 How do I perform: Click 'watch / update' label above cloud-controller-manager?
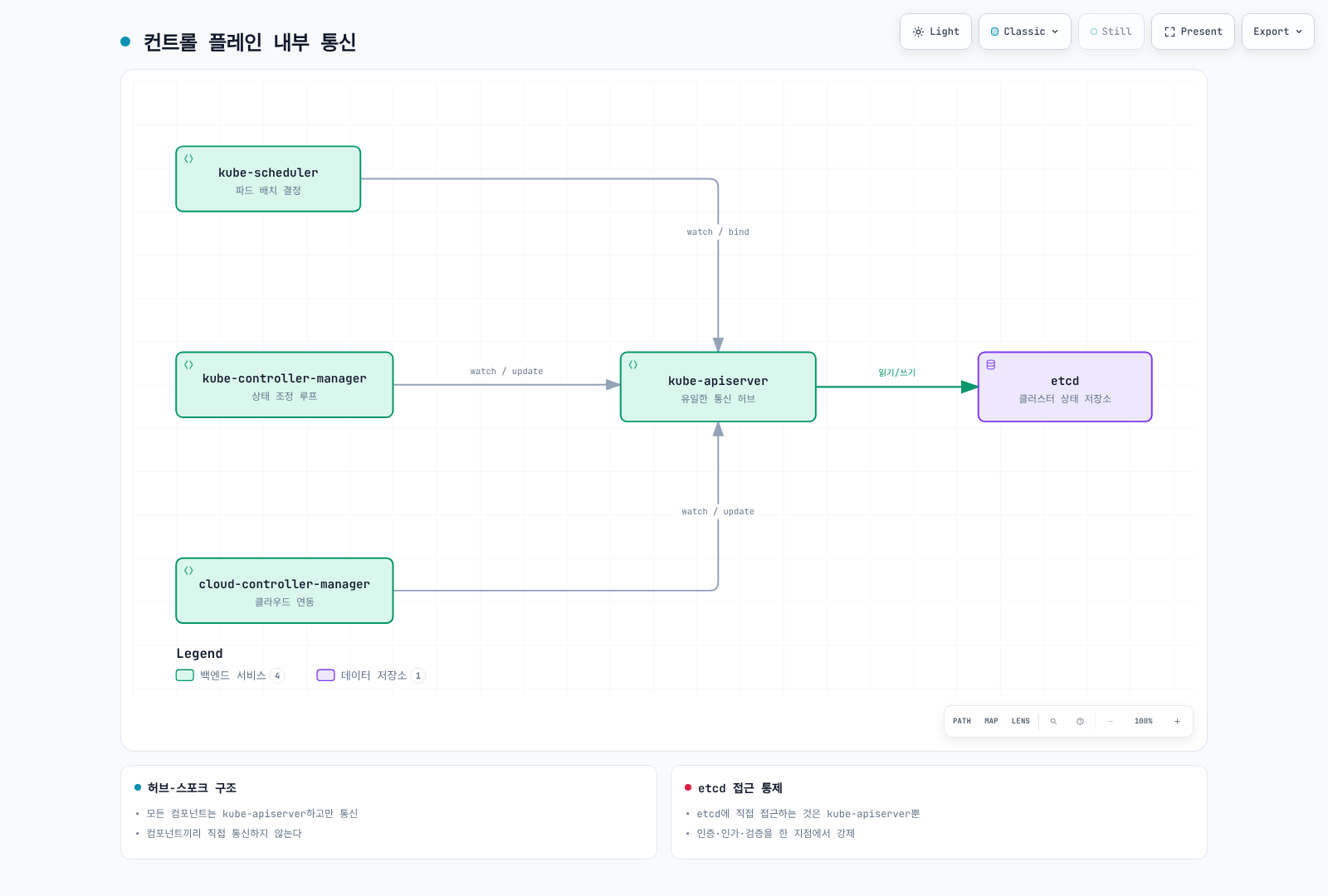[x=718, y=512]
